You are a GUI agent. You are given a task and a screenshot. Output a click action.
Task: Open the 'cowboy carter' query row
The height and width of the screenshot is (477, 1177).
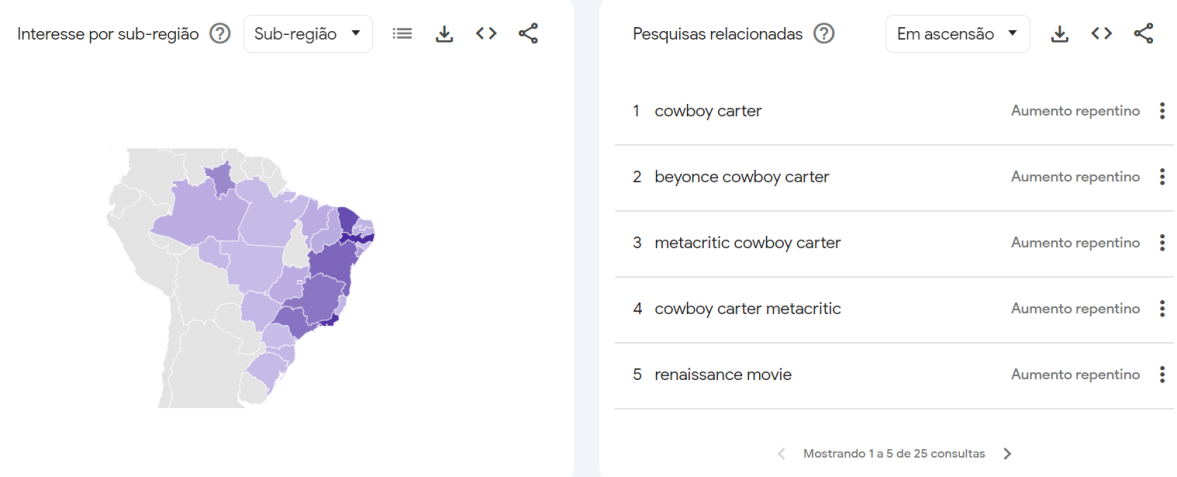(894, 111)
